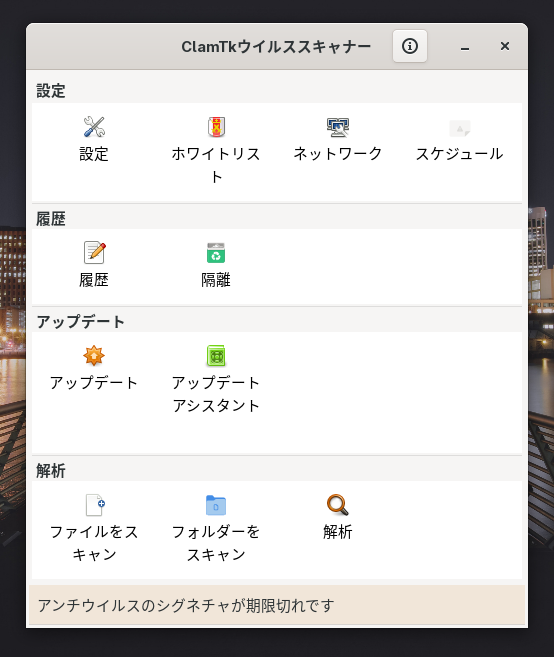The width and height of the screenshot is (554, 657).
Task: Click the 設定 section heading
Action: click(x=51, y=91)
